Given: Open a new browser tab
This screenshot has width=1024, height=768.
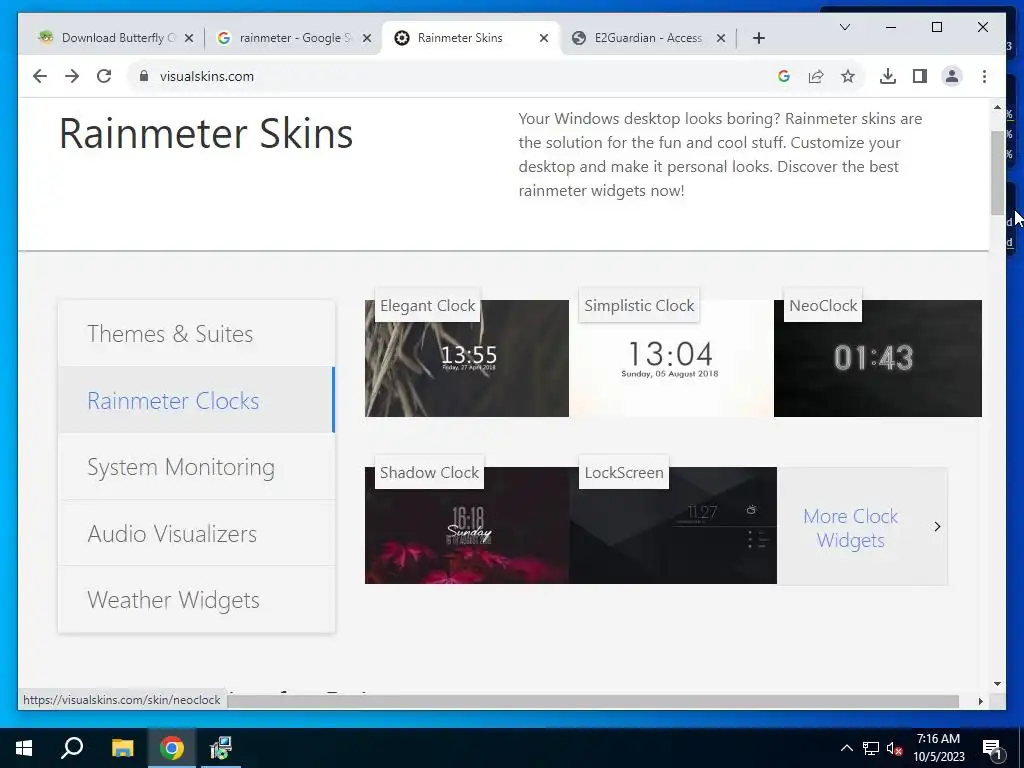Looking at the screenshot, I should (758, 39).
